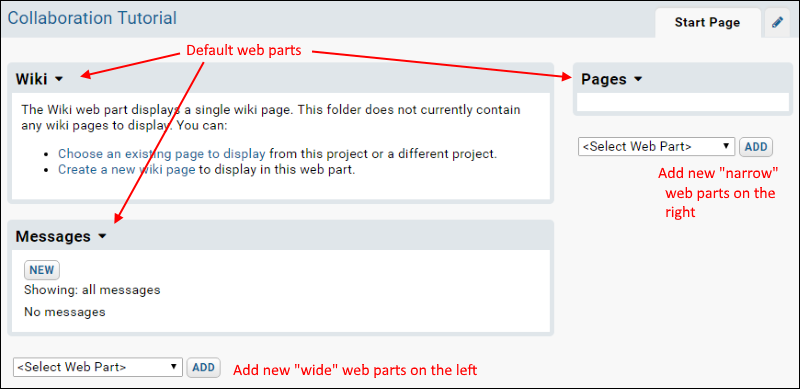Open the Wiki web part triangle menu
The height and width of the screenshot is (389, 800).
[x=59, y=79]
